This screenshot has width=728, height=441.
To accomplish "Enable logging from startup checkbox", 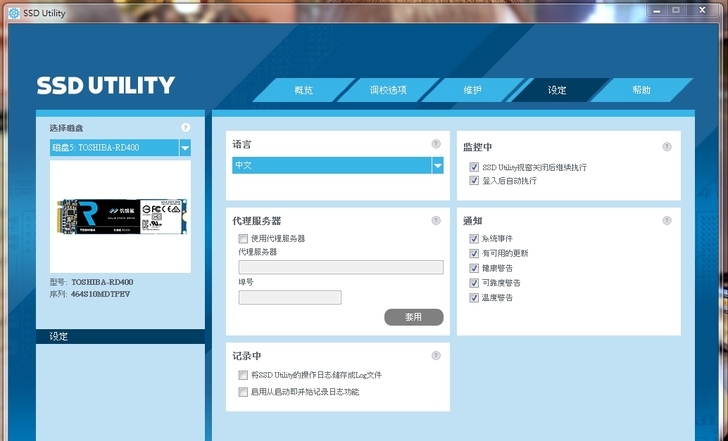I will pyautogui.click(x=243, y=392).
